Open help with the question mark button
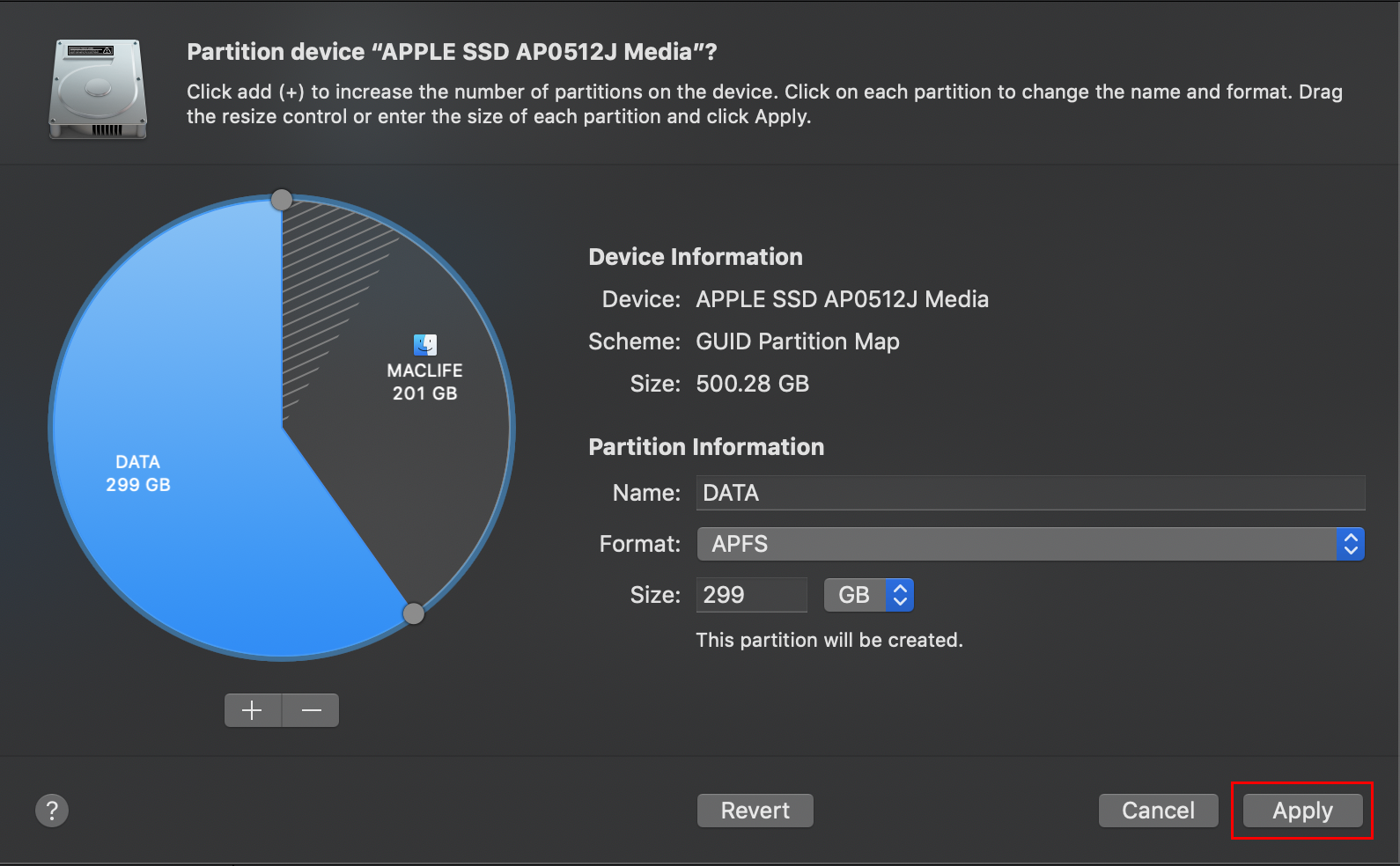 pyautogui.click(x=52, y=811)
